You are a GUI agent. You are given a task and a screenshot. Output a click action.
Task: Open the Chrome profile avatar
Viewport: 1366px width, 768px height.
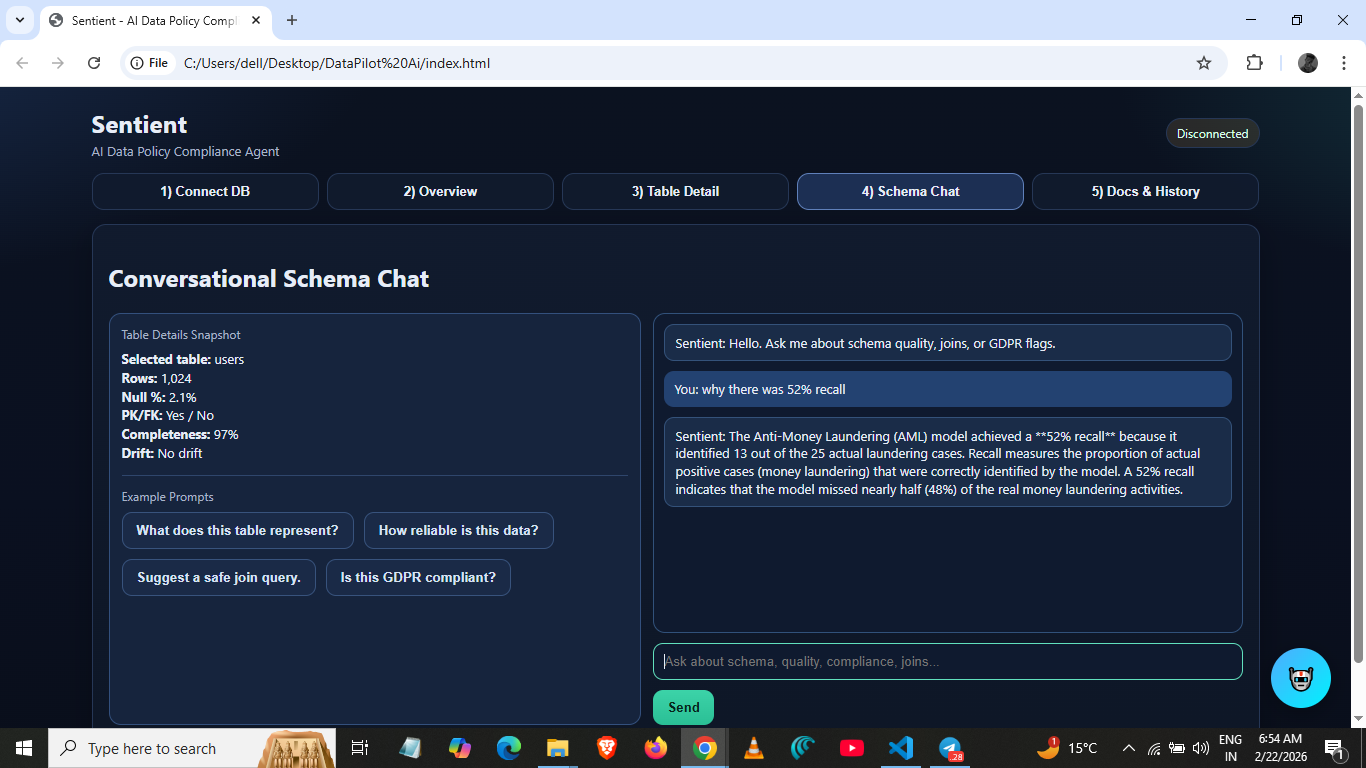click(x=1308, y=63)
